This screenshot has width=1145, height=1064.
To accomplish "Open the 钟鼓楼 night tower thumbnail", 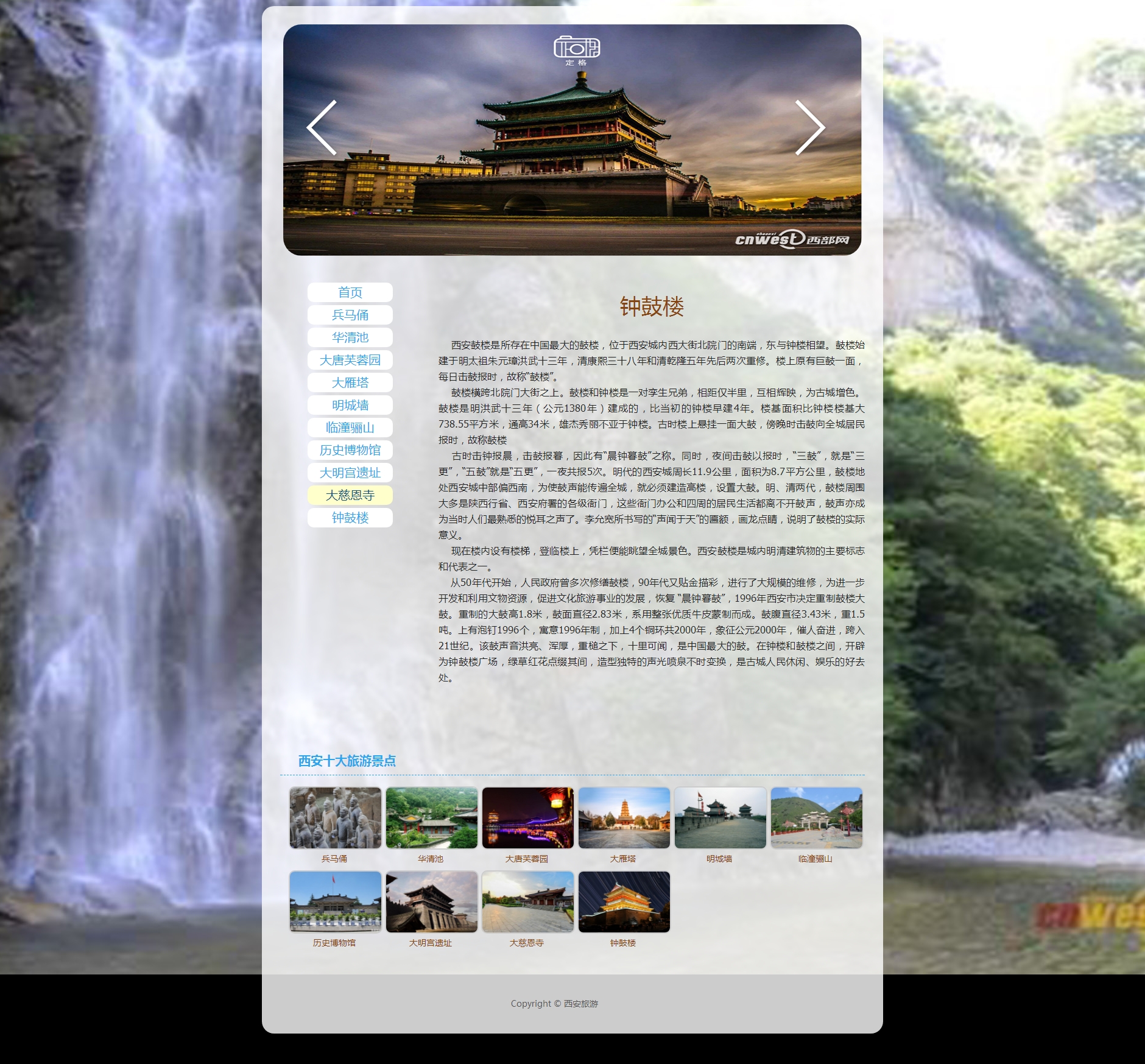I will click(624, 901).
